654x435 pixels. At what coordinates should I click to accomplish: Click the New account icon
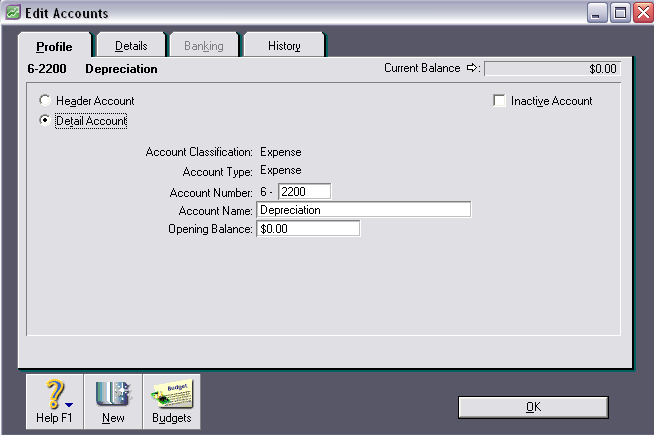click(x=113, y=401)
